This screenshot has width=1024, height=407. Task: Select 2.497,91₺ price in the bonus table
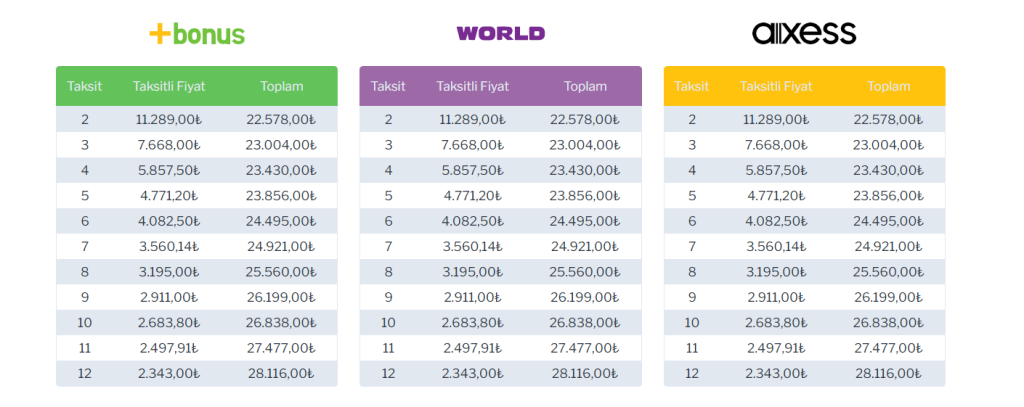[169, 348]
